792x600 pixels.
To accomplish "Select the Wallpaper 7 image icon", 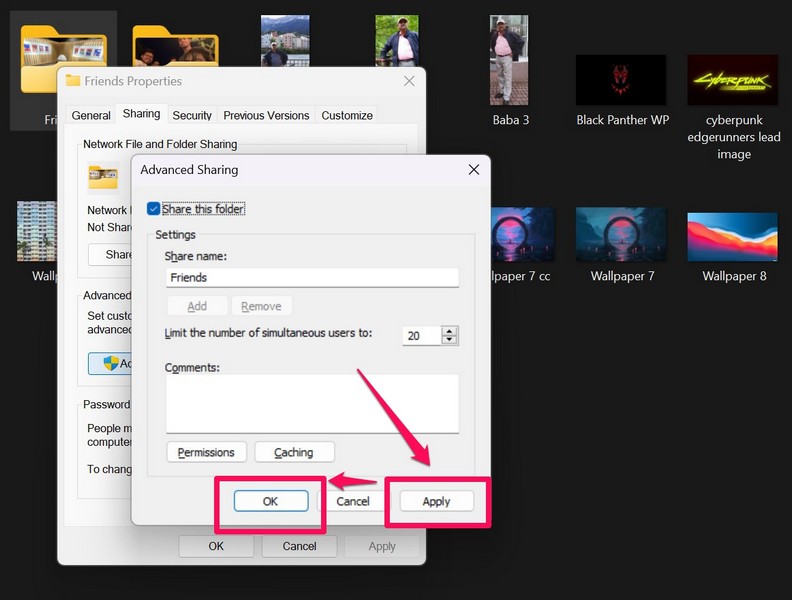I will click(620, 236).
